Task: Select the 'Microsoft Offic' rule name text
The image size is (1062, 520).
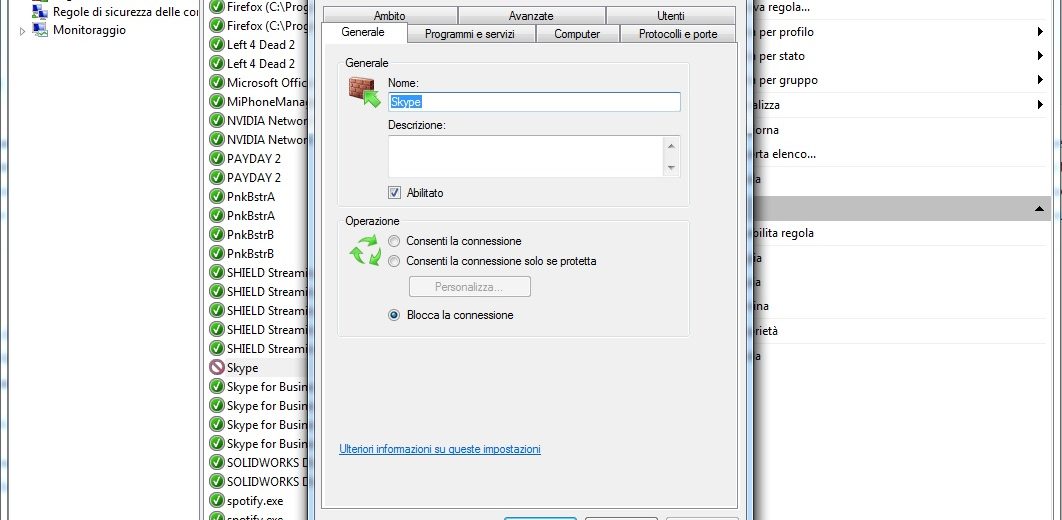Action: (267, 83)
